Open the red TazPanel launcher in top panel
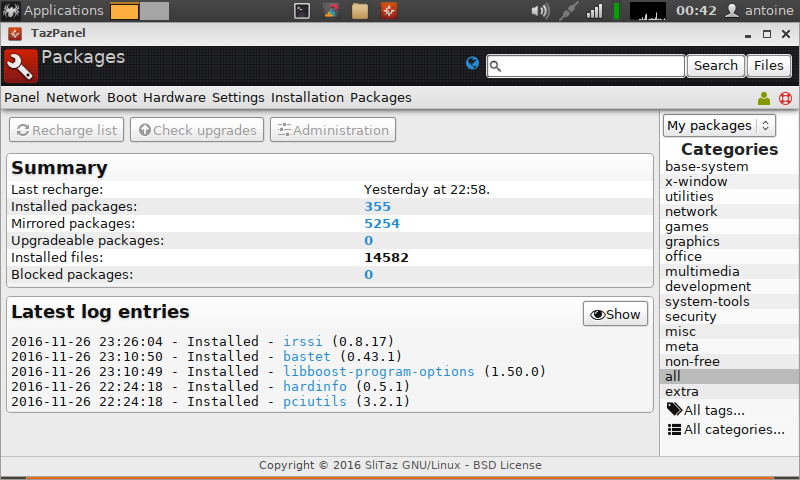 coord(389,11)
